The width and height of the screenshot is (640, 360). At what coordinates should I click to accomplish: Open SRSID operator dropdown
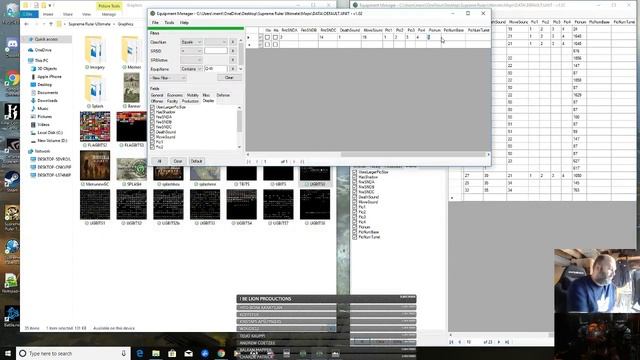tap(191, 51)
